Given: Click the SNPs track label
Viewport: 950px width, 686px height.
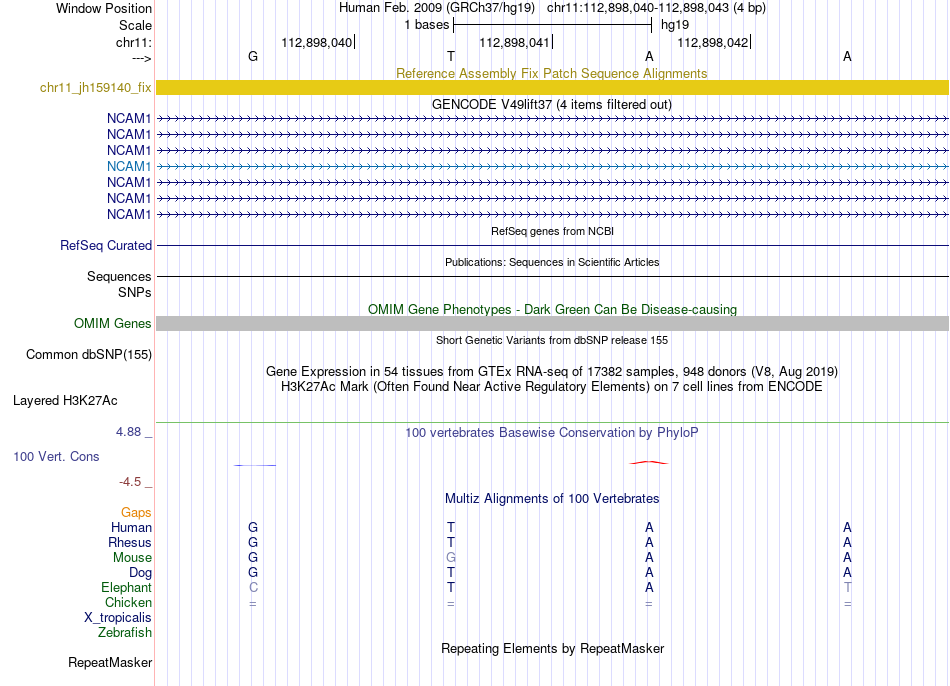Looking at the screenshot, I should coord(135,292).
